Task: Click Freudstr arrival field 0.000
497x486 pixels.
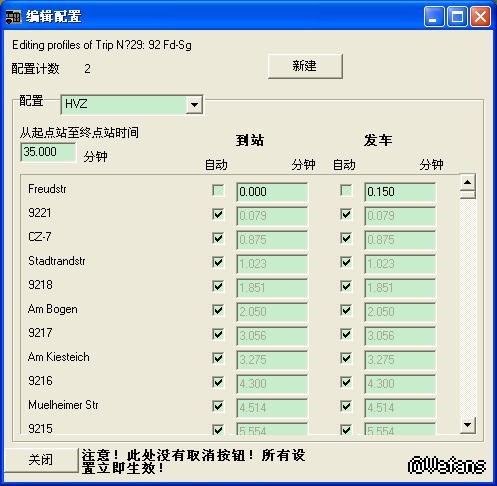Action: click(272, 192)
